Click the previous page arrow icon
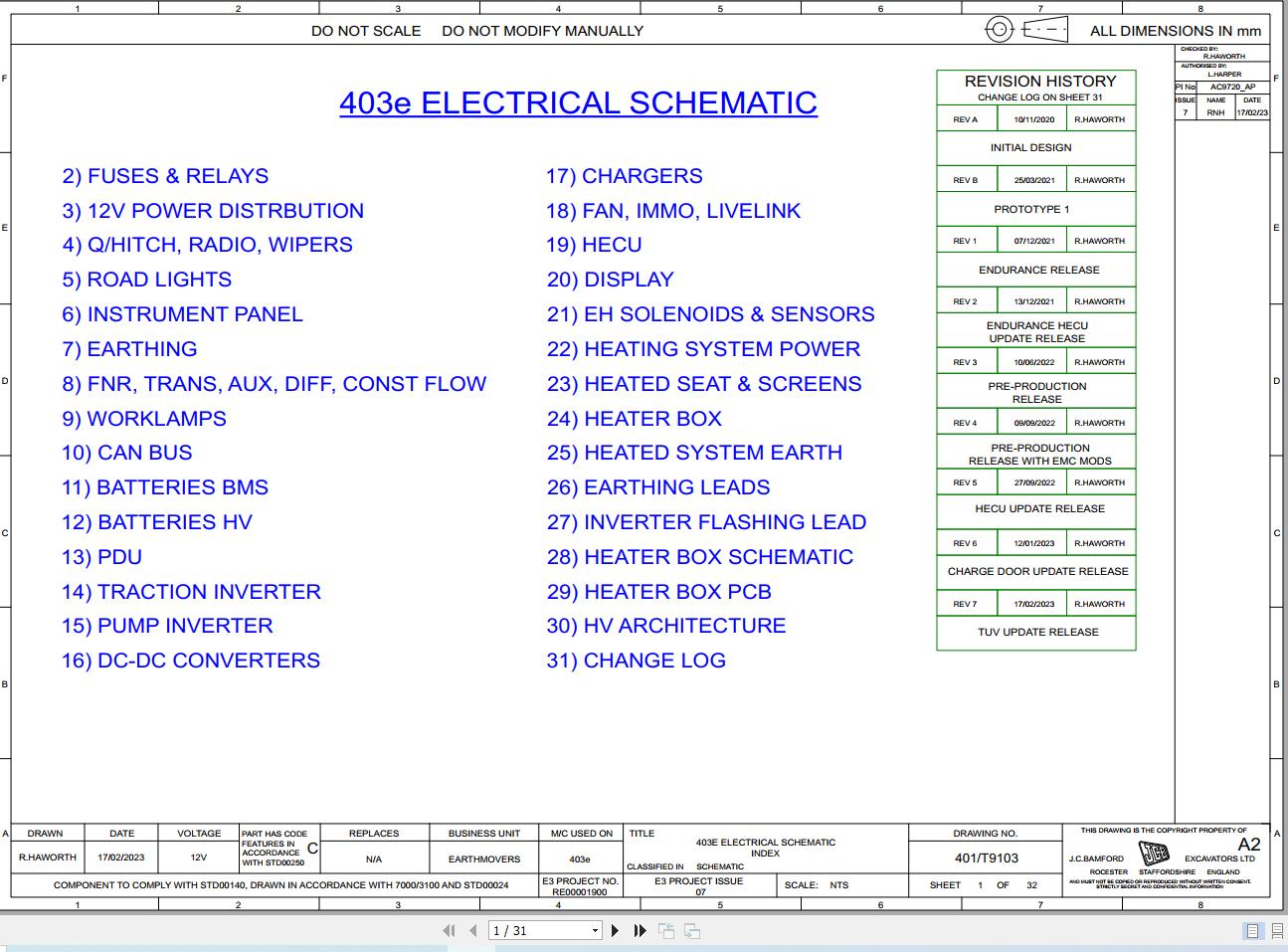Viewport: 1288px width, 952px height. [472, 930]
